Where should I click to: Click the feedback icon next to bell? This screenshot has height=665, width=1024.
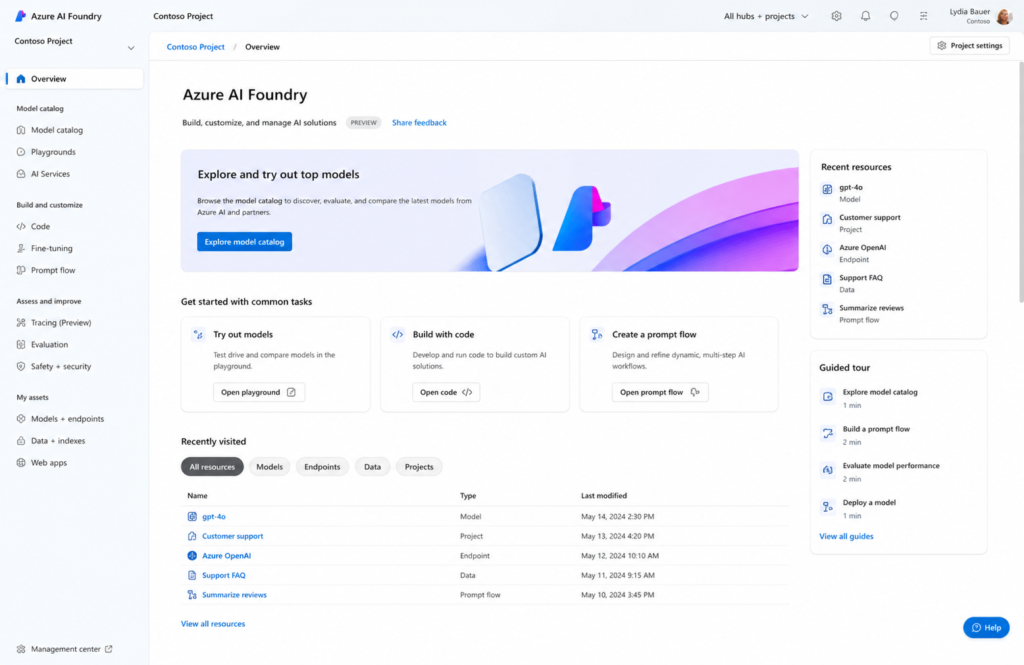tap(894, 16)
